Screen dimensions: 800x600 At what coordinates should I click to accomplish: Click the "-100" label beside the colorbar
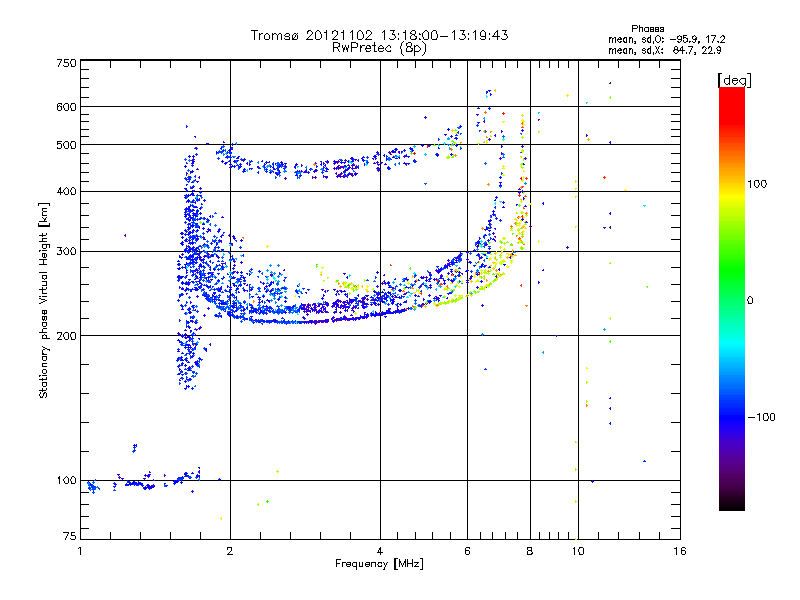pyautogui.click(x=761, y=417)
